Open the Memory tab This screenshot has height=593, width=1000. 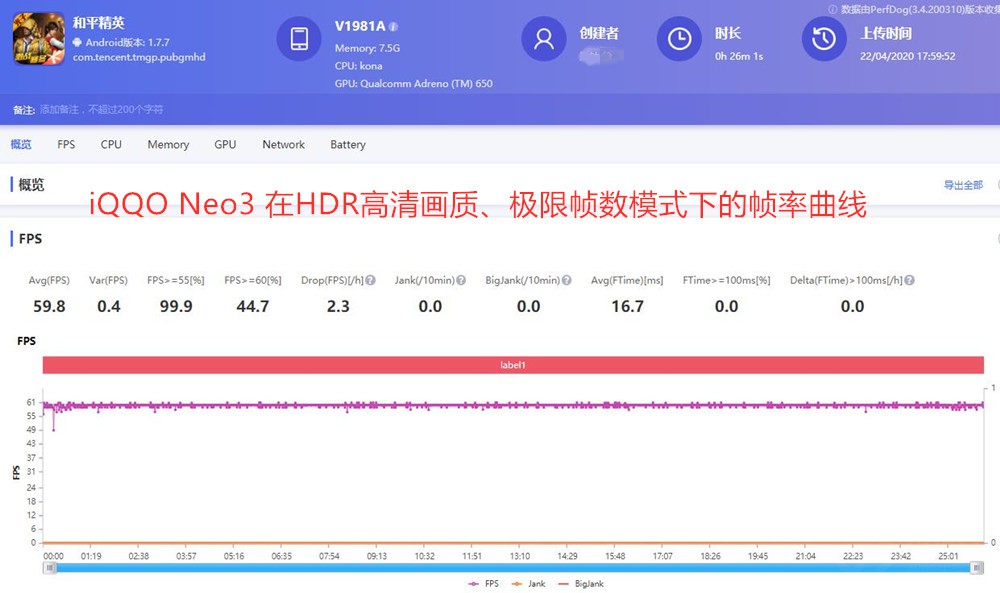pos(168,145)
